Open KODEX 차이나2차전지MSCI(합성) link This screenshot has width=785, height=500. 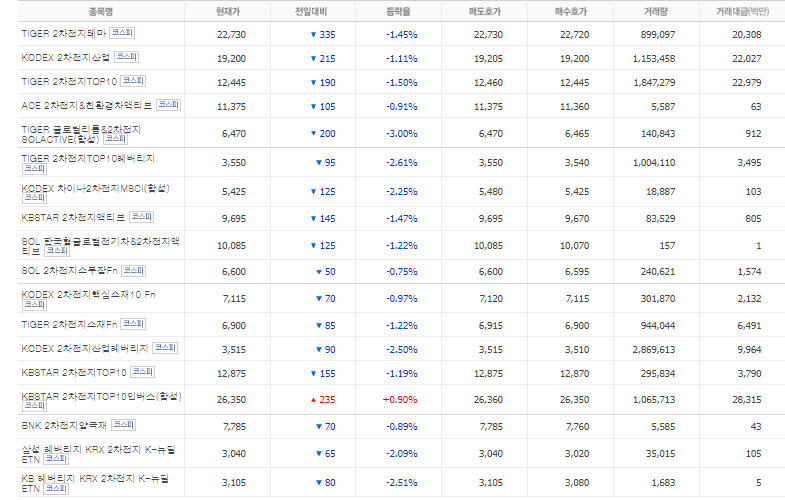point(96,188)
